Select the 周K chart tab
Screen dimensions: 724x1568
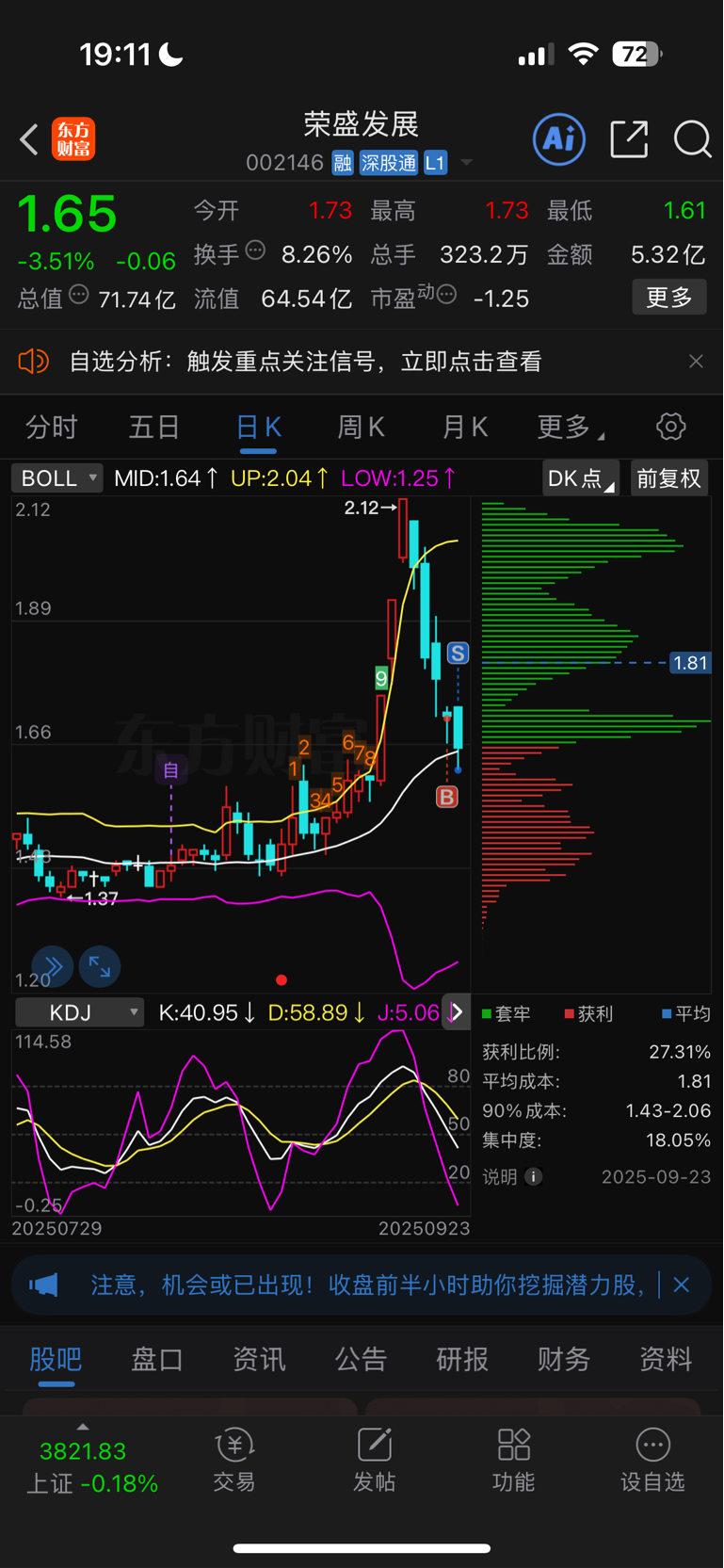click(361, 428)
